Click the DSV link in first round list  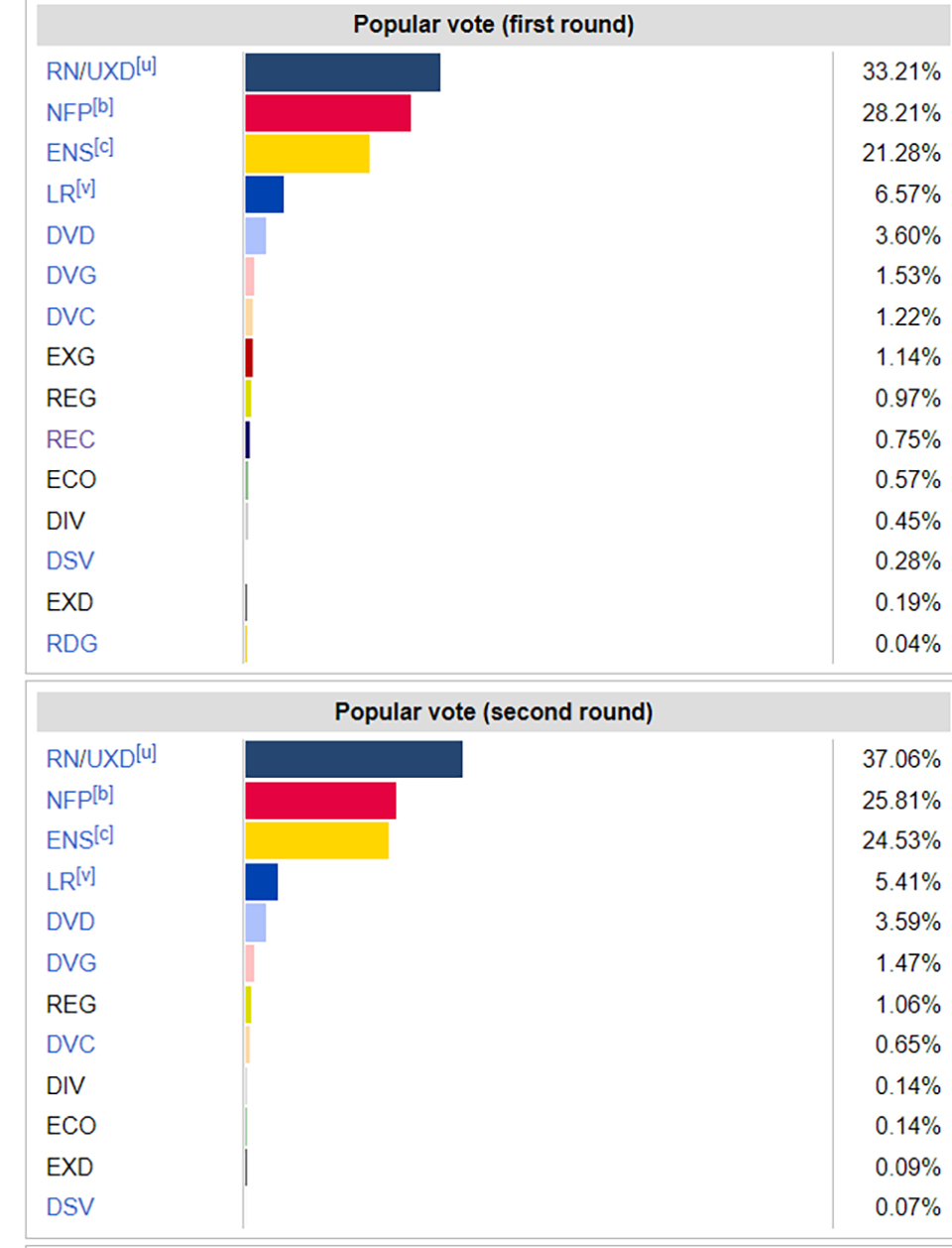(x=69, y=562)
